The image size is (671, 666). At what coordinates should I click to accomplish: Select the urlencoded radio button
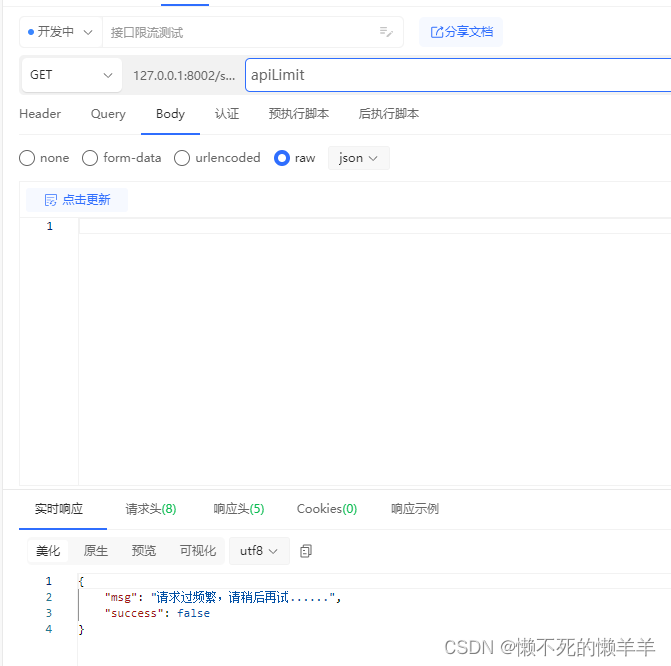click(x=182, y=158)
